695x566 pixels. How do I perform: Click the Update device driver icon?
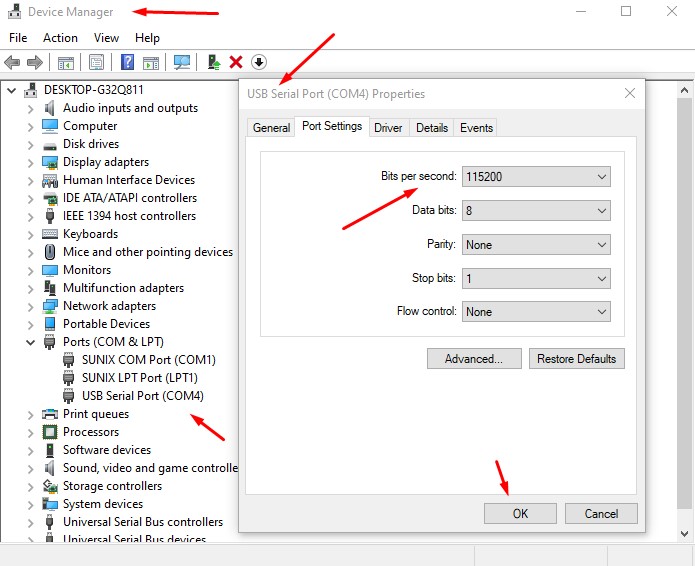tap(214, 62)
